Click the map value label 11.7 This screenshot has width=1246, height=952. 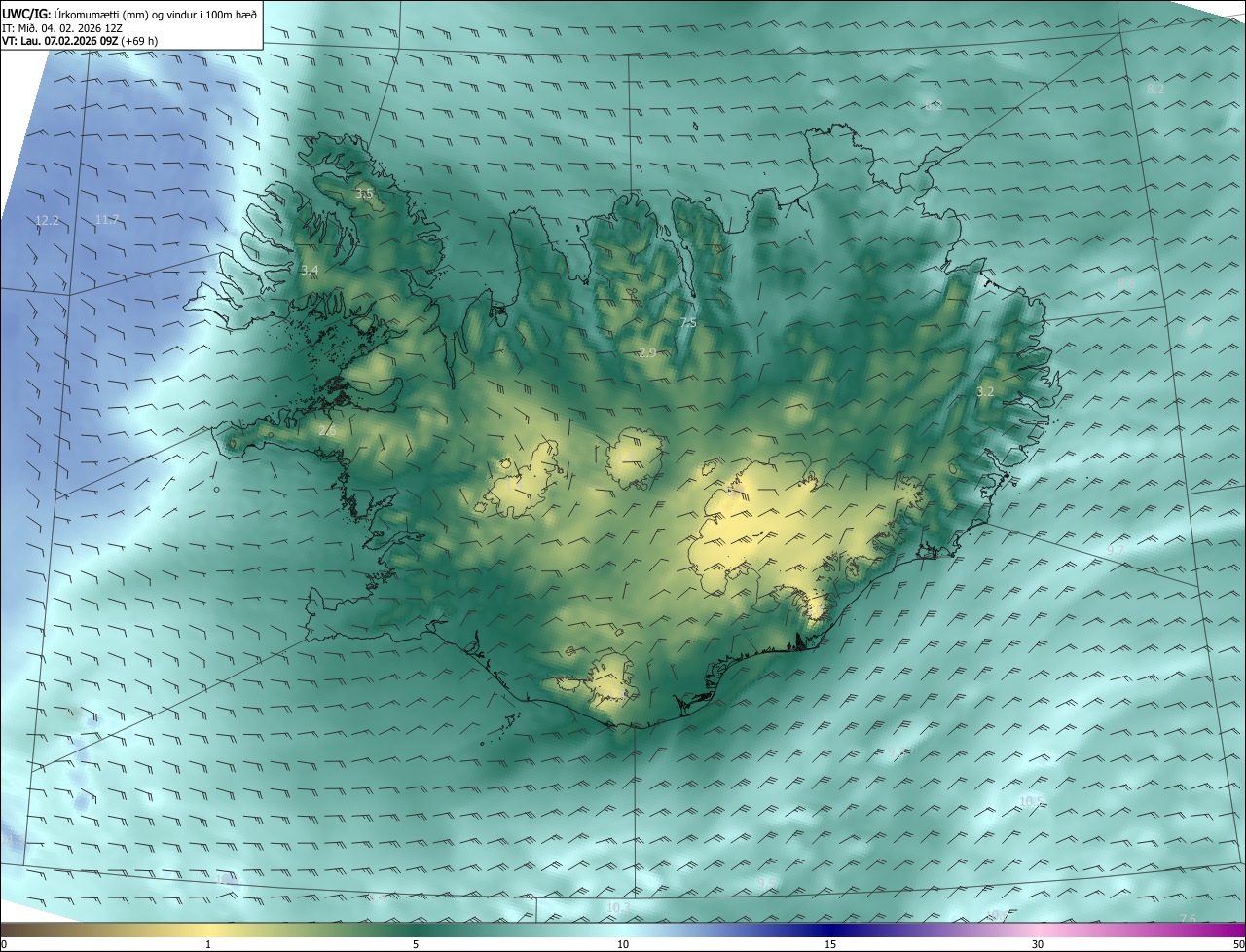[107, 220]
